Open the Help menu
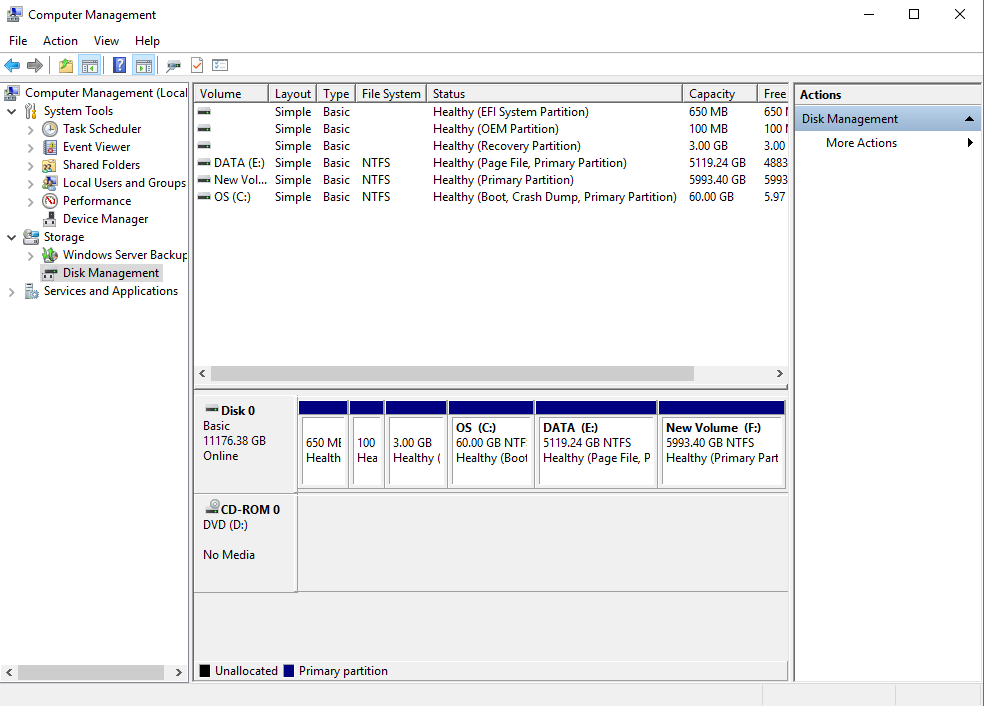The height and width of the screenshot is (706, 984). coord(147,41)
